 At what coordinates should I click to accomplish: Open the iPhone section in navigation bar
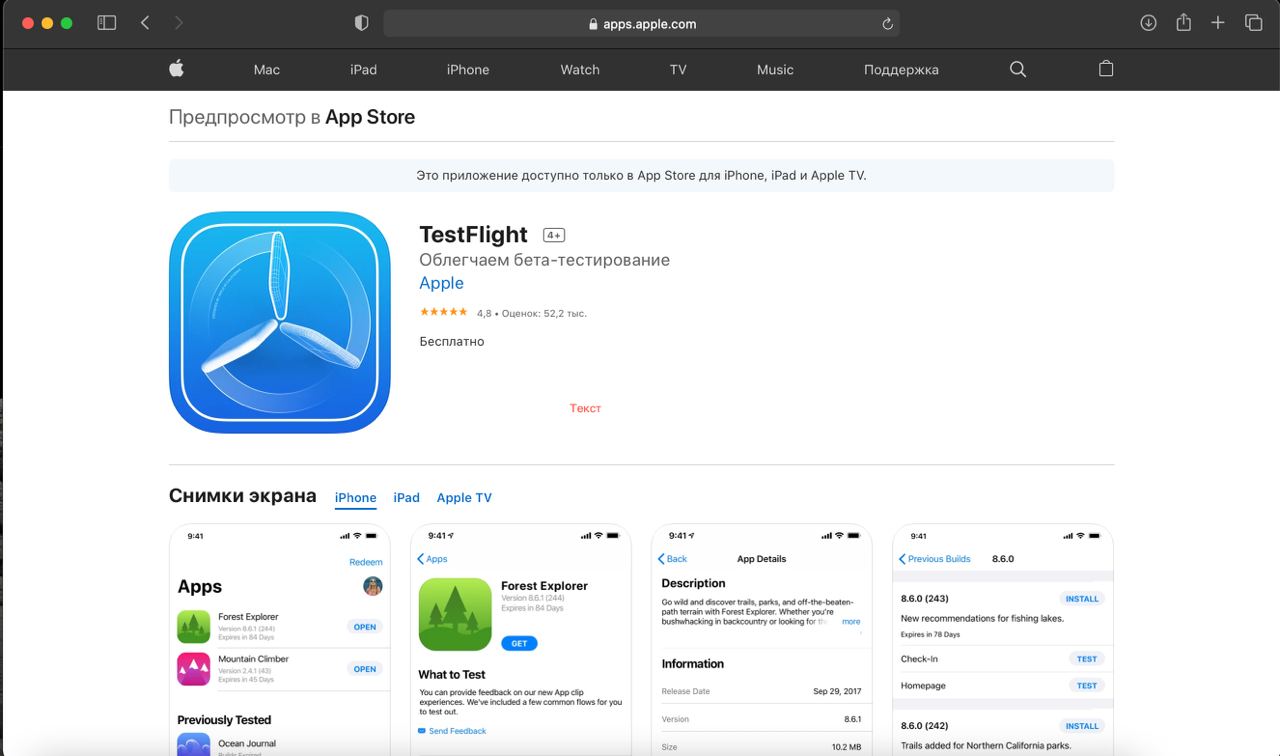point(468,69)
